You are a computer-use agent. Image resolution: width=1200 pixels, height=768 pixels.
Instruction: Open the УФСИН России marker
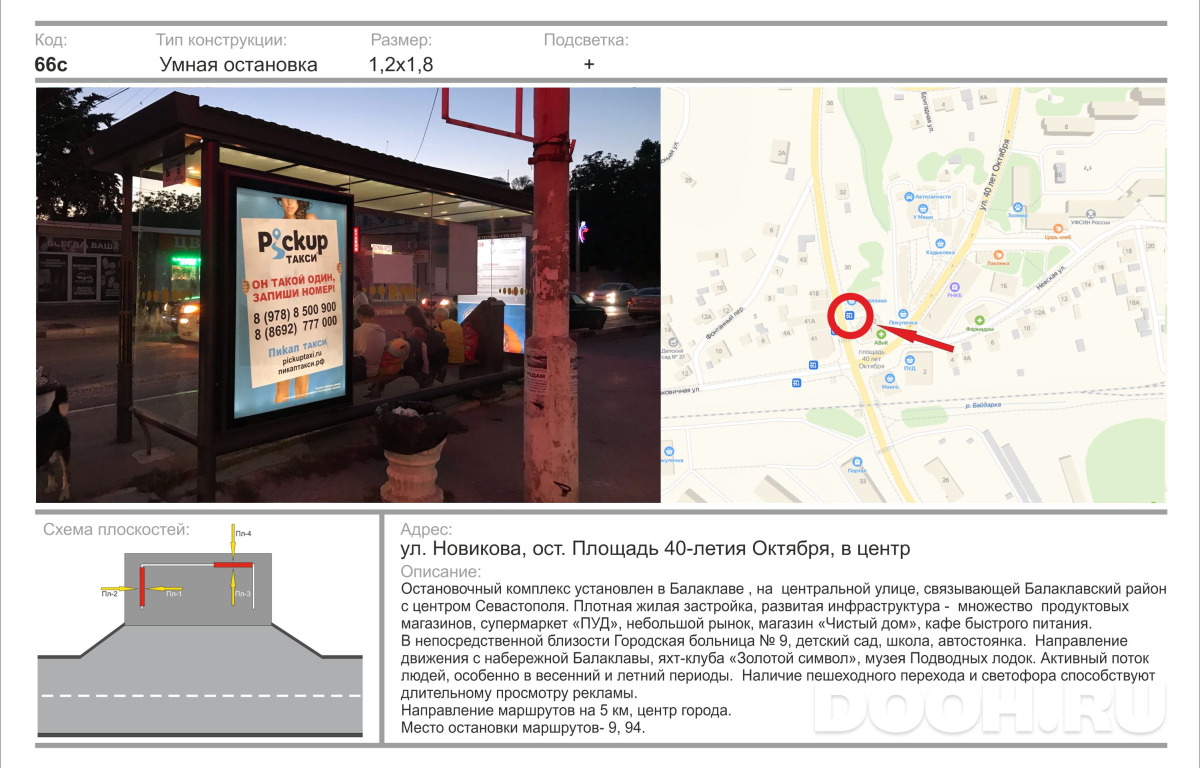point(1090,214)
